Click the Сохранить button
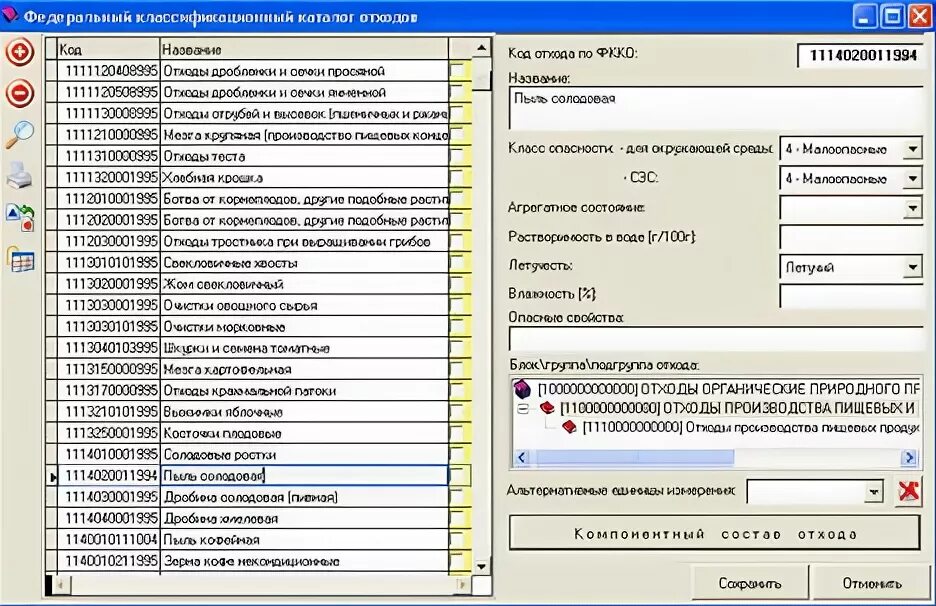 (x=750, y=583)
